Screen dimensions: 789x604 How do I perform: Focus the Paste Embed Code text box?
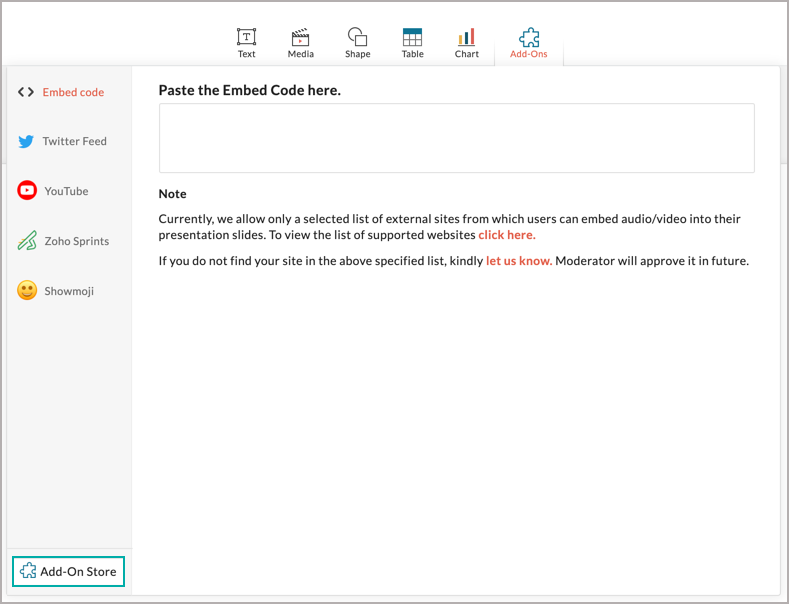click(x=456, y=138)
